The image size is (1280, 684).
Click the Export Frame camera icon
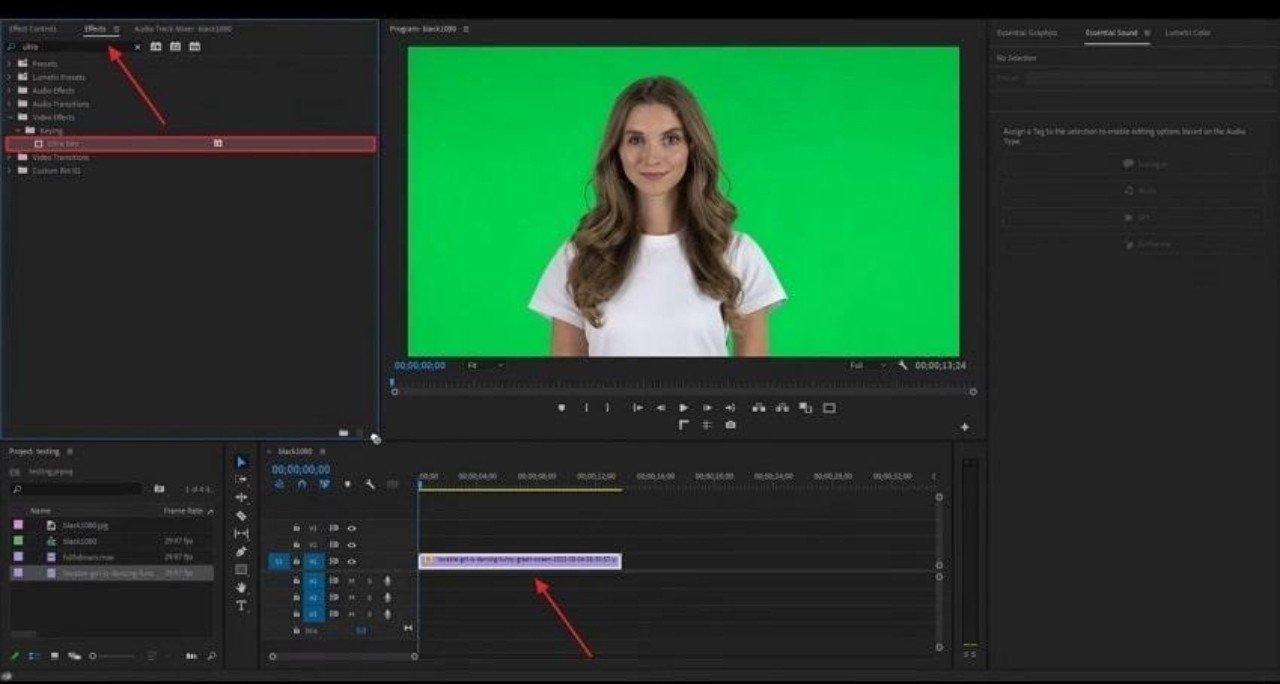click(731, 425)
